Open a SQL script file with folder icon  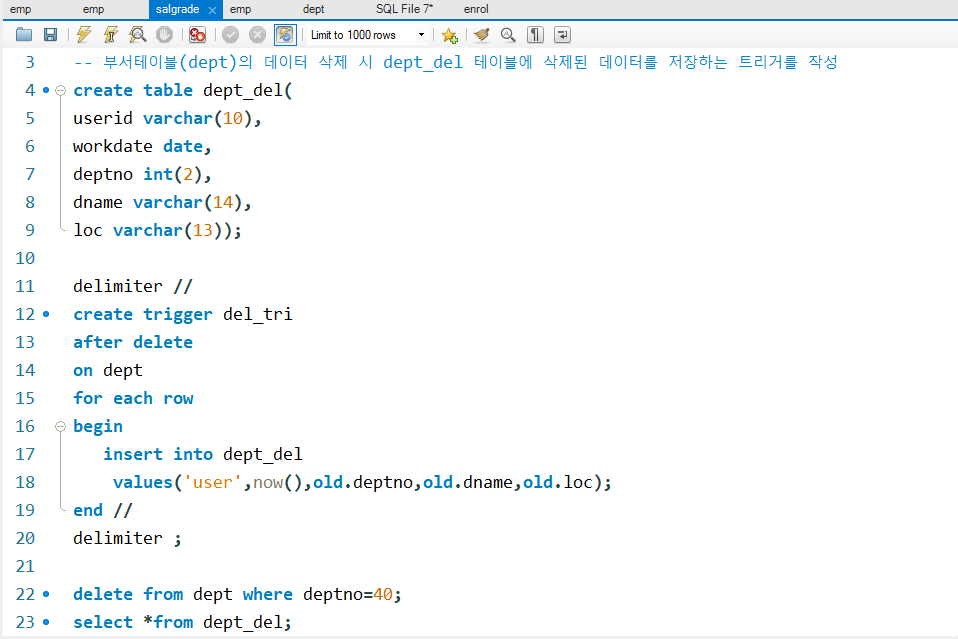click(24, 35)
